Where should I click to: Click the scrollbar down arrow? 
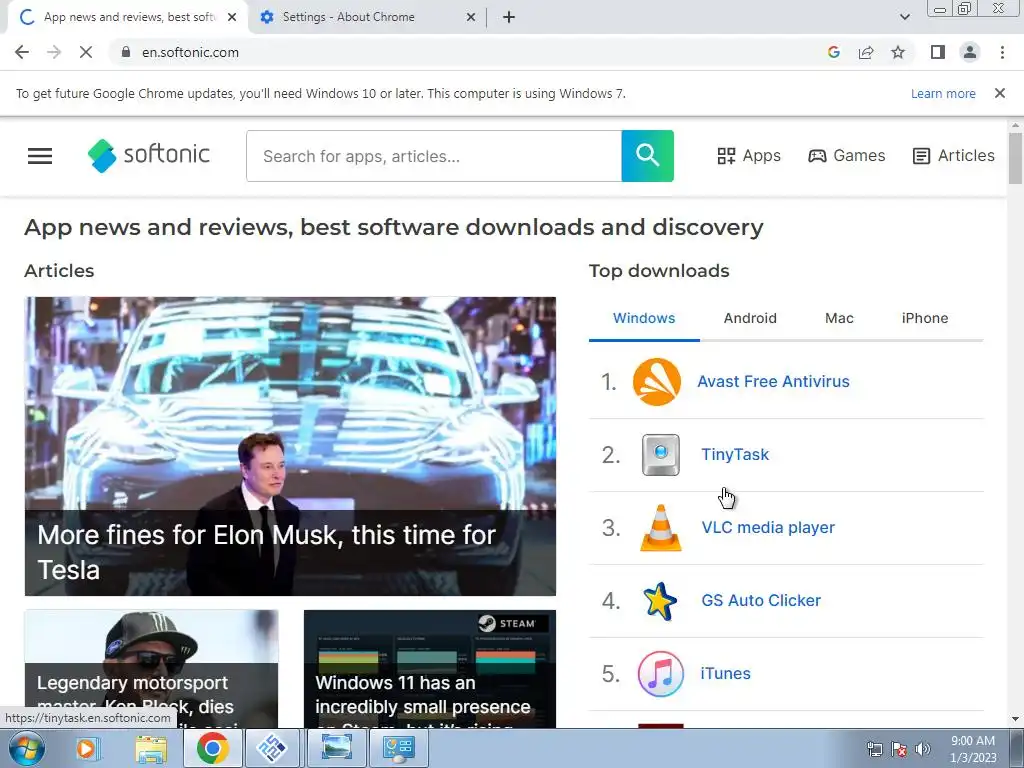pos(1015,719)
